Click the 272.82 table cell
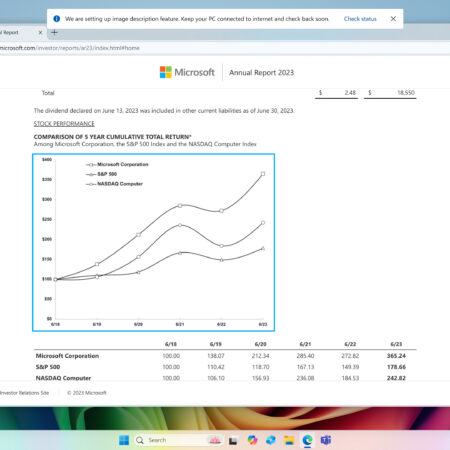Screen dimensions: 450x450 pyautogui.click(x=350, y=356)
